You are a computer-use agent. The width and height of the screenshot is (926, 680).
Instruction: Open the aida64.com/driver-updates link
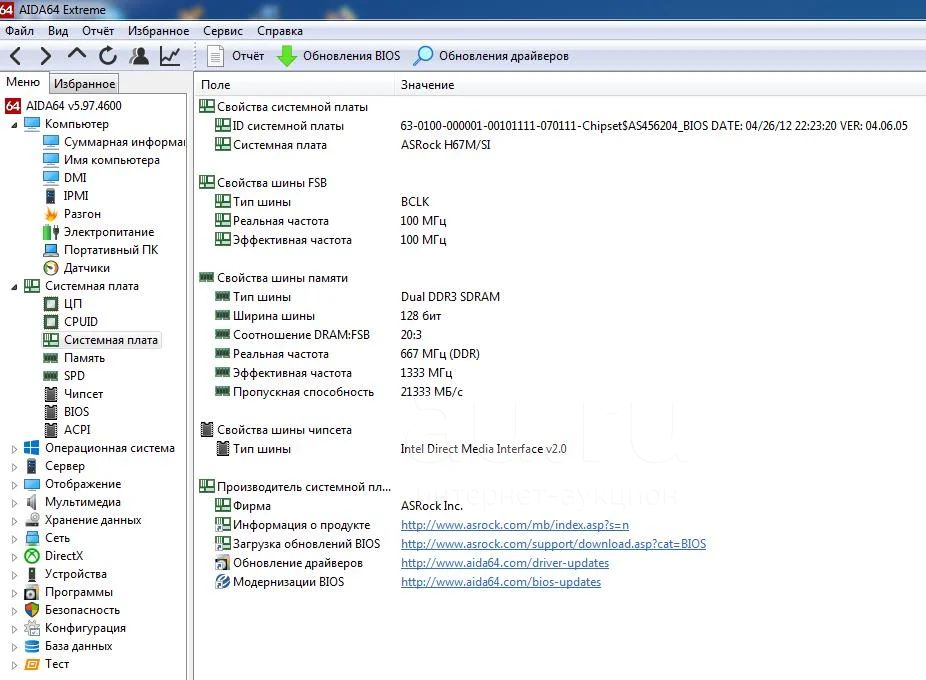click(x=504, y=562)
